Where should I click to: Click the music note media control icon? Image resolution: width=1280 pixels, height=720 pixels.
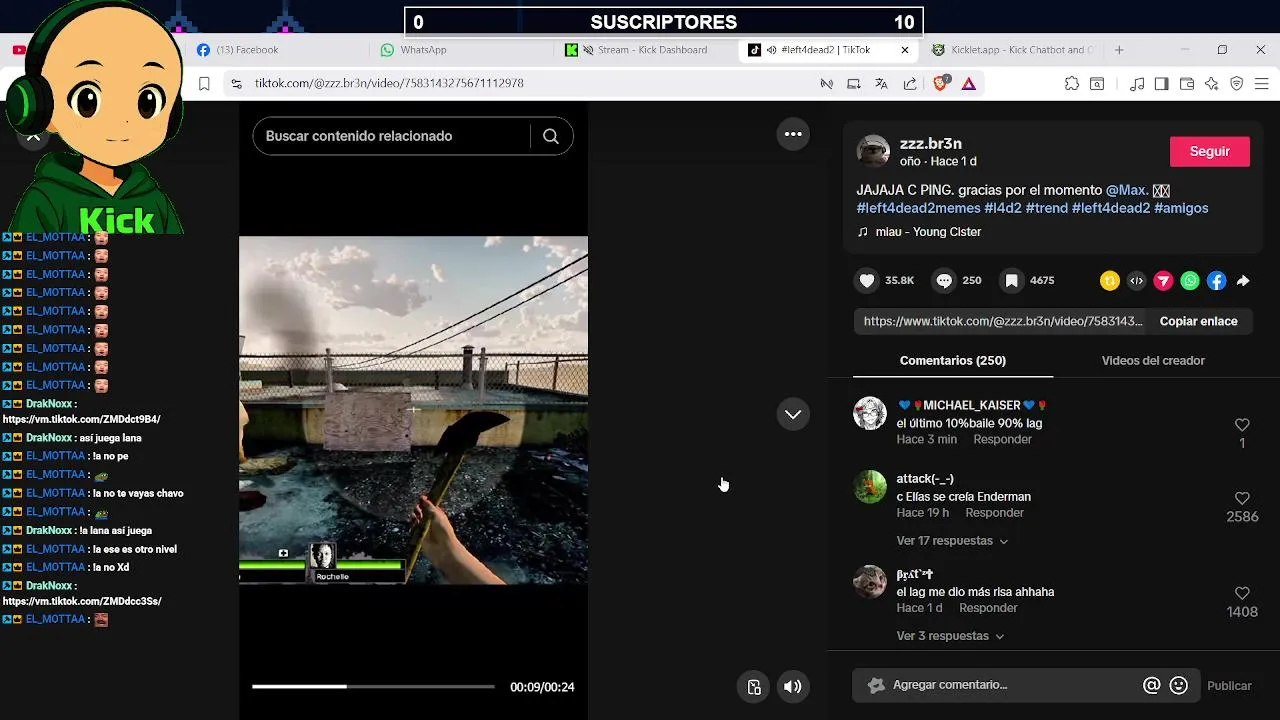coord(1136,84)
